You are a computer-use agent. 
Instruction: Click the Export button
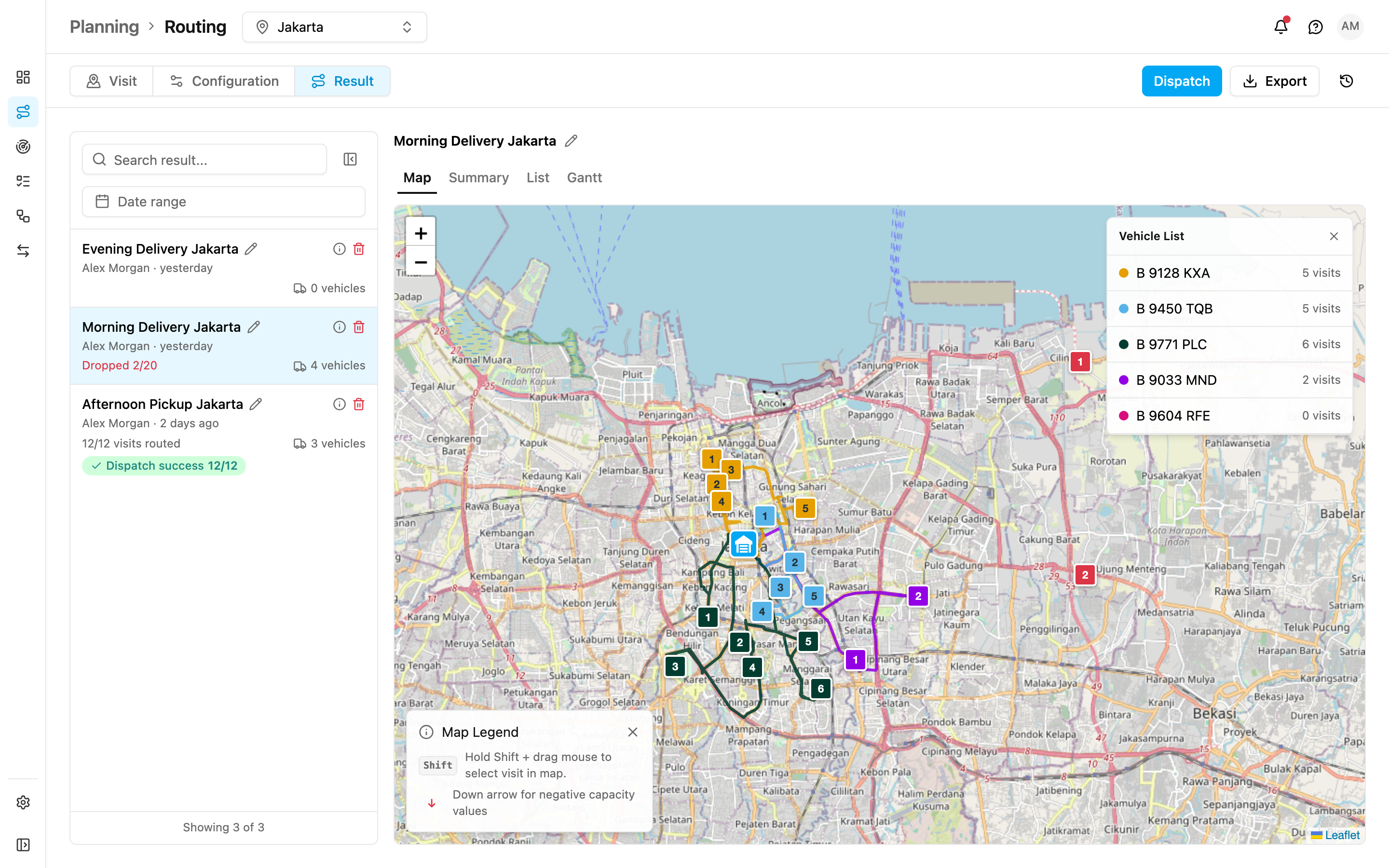point(1274,81)
